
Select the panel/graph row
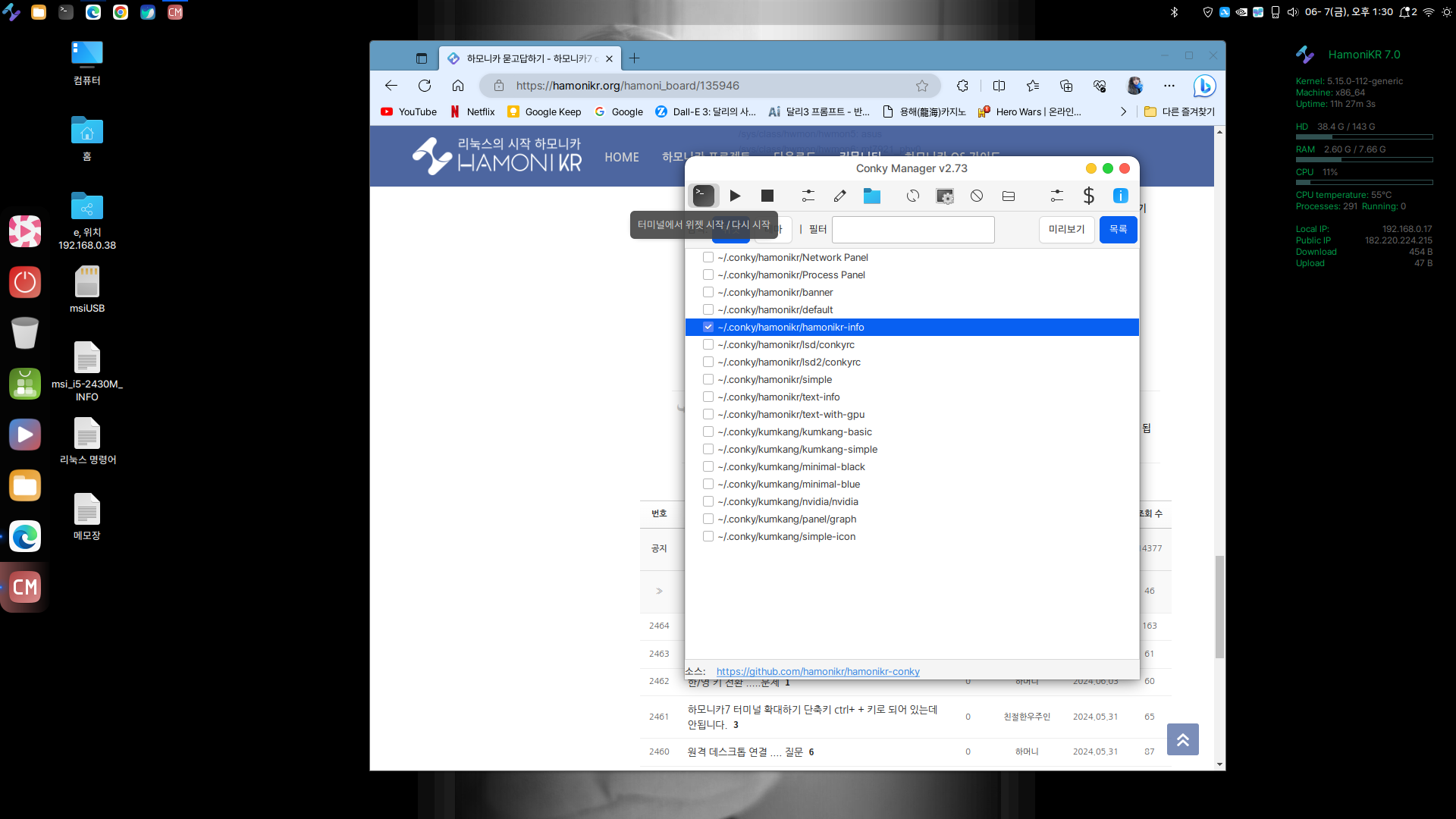pos(912,519)
